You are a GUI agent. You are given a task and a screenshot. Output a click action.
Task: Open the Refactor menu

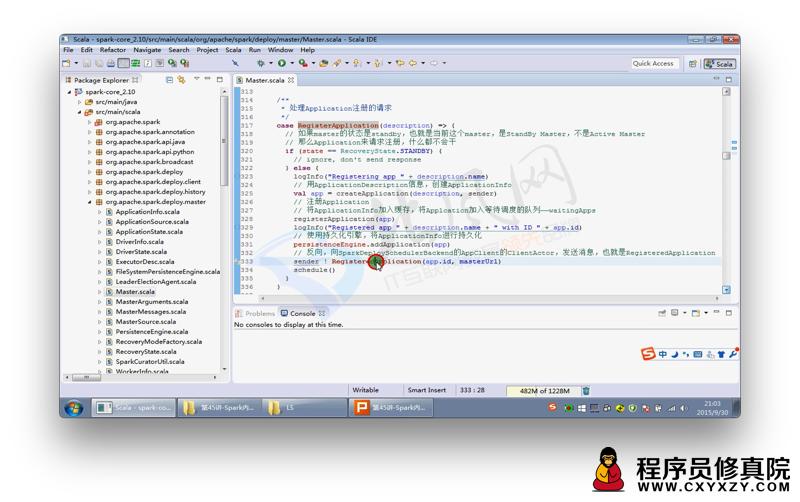point(113,50)
